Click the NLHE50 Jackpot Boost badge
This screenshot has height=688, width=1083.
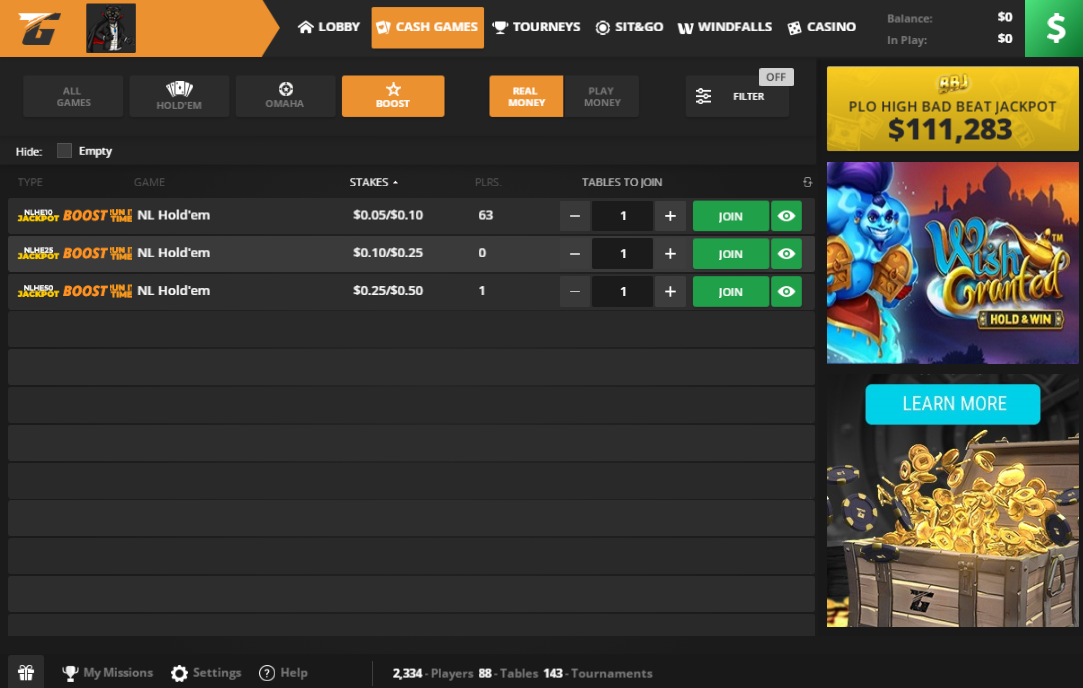74,291
